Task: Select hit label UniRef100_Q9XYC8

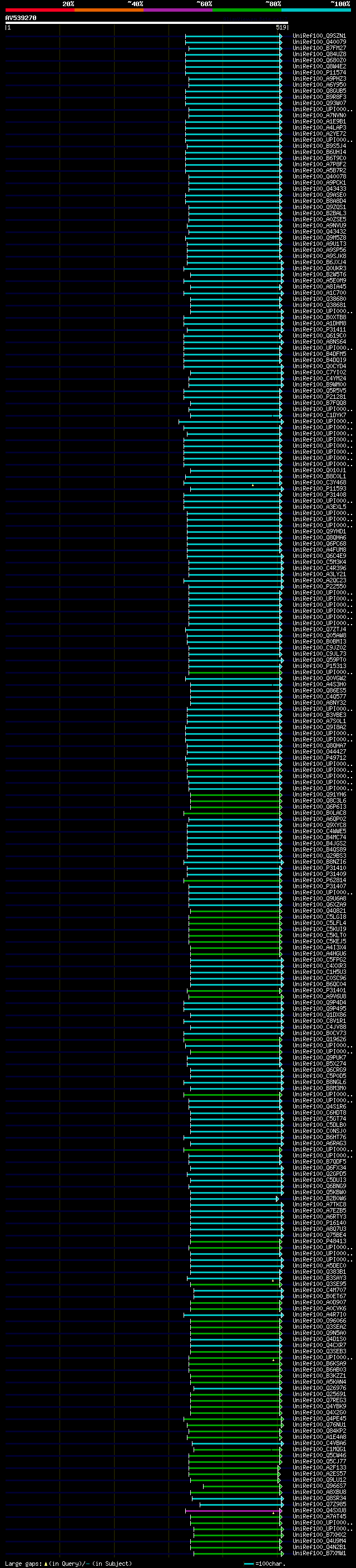Action: pos(319,825)
